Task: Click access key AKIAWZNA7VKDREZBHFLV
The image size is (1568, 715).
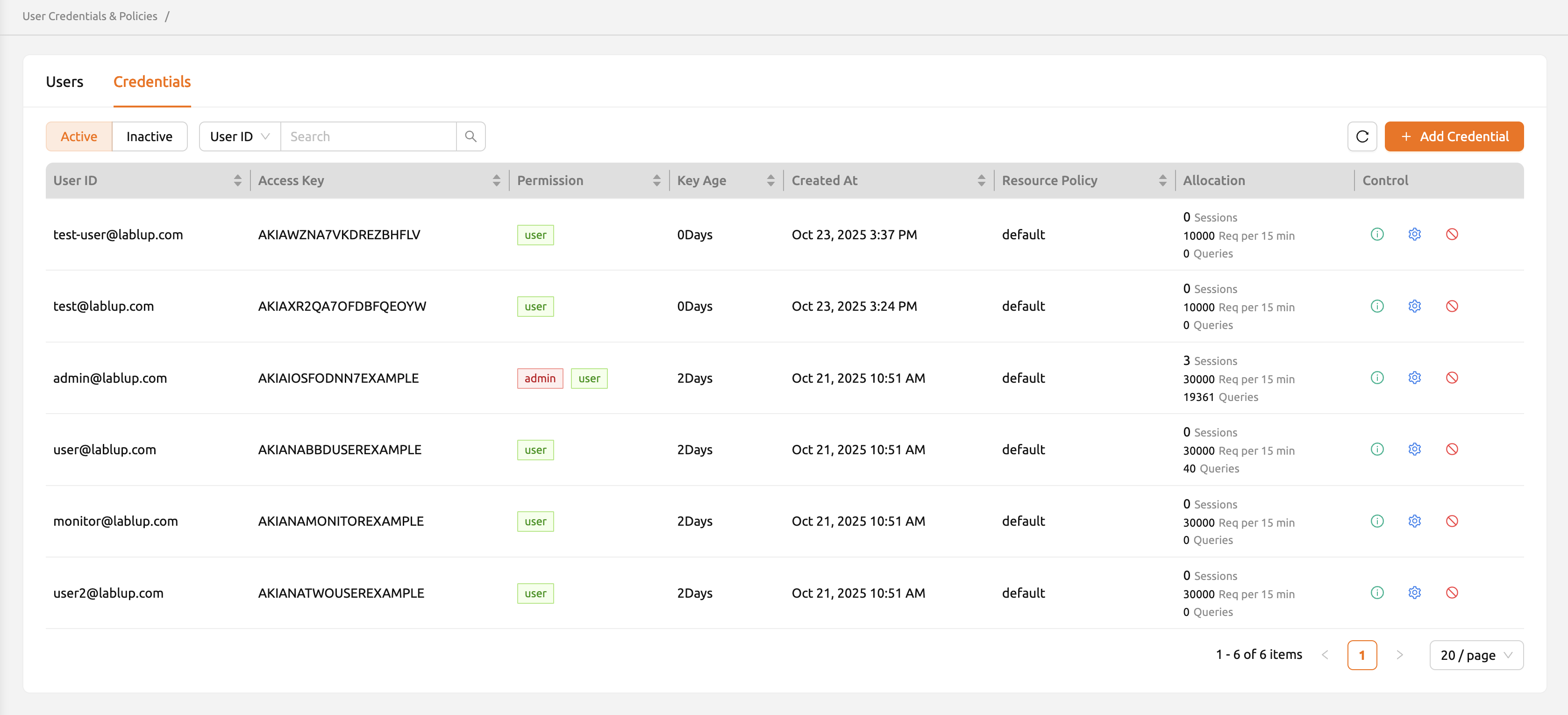Action: point(339,235)
